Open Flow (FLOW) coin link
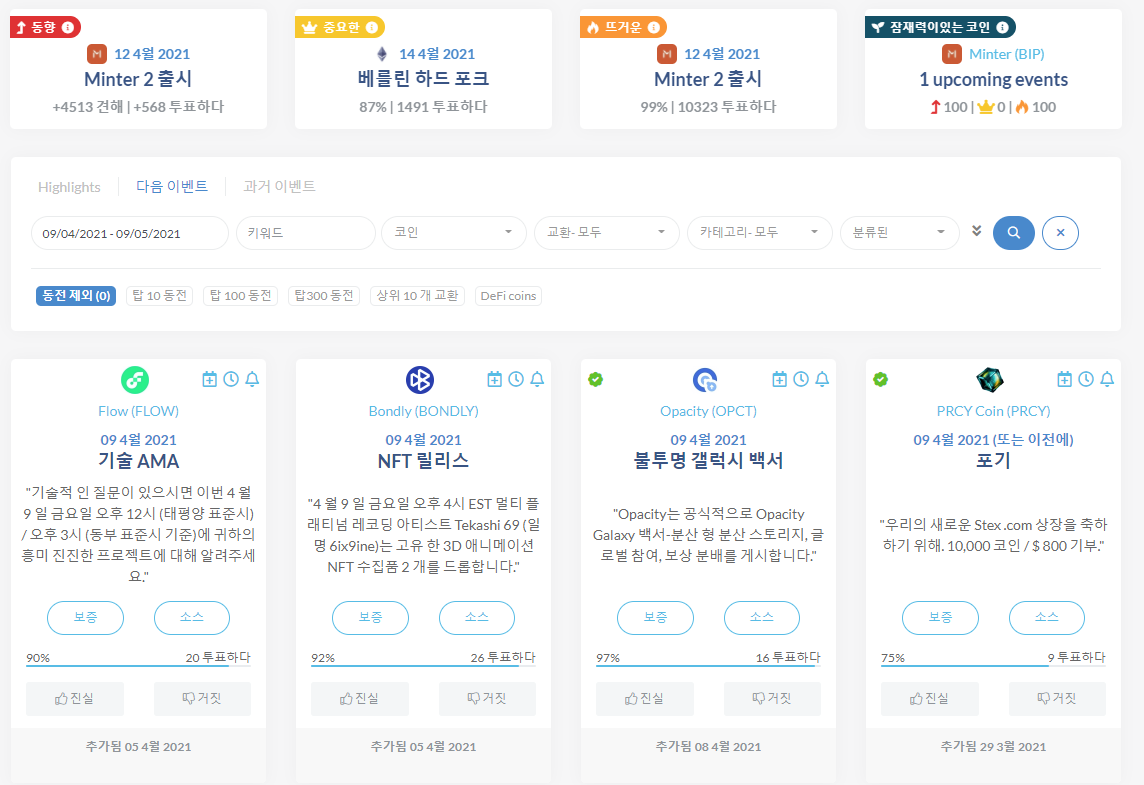1144x785 pixels. [139, 411]
